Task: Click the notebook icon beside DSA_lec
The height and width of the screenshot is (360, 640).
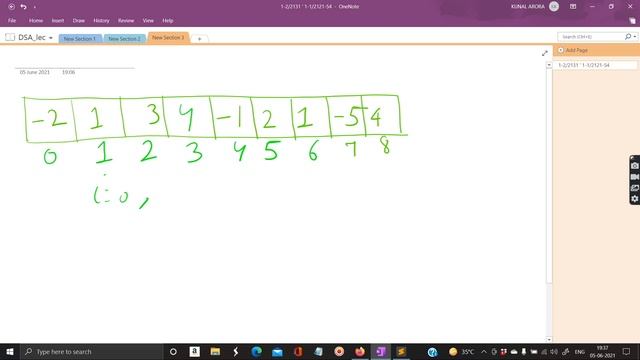Action: click(x=10, y=37)
